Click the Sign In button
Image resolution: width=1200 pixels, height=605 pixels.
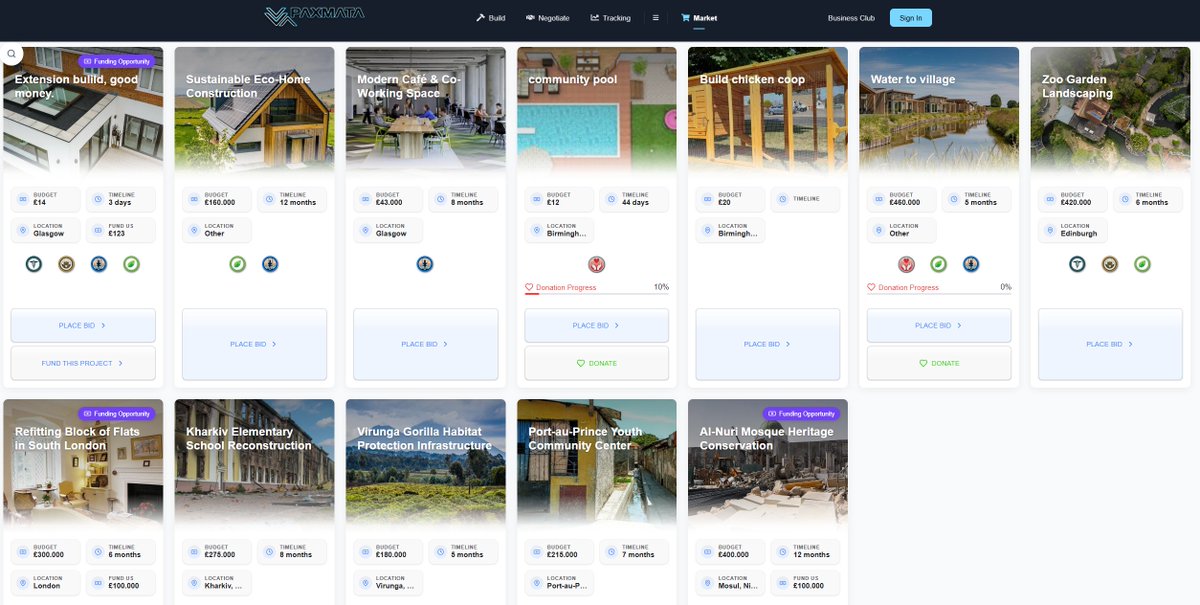[911, 18]
